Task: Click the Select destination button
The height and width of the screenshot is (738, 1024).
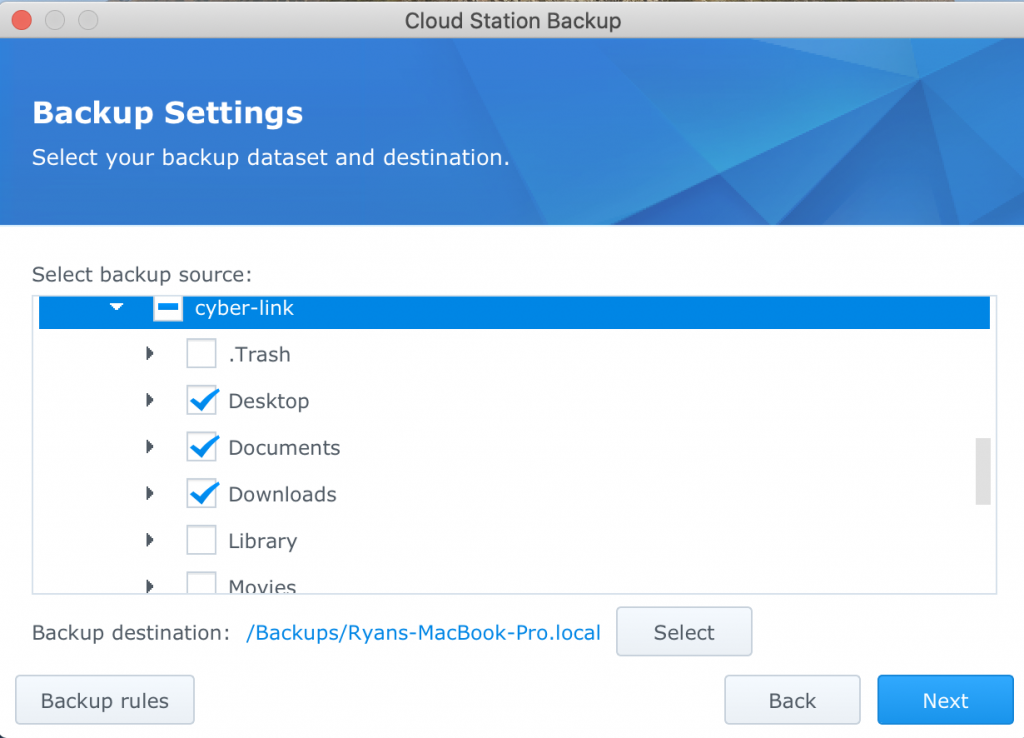Action: click(684, 632)
